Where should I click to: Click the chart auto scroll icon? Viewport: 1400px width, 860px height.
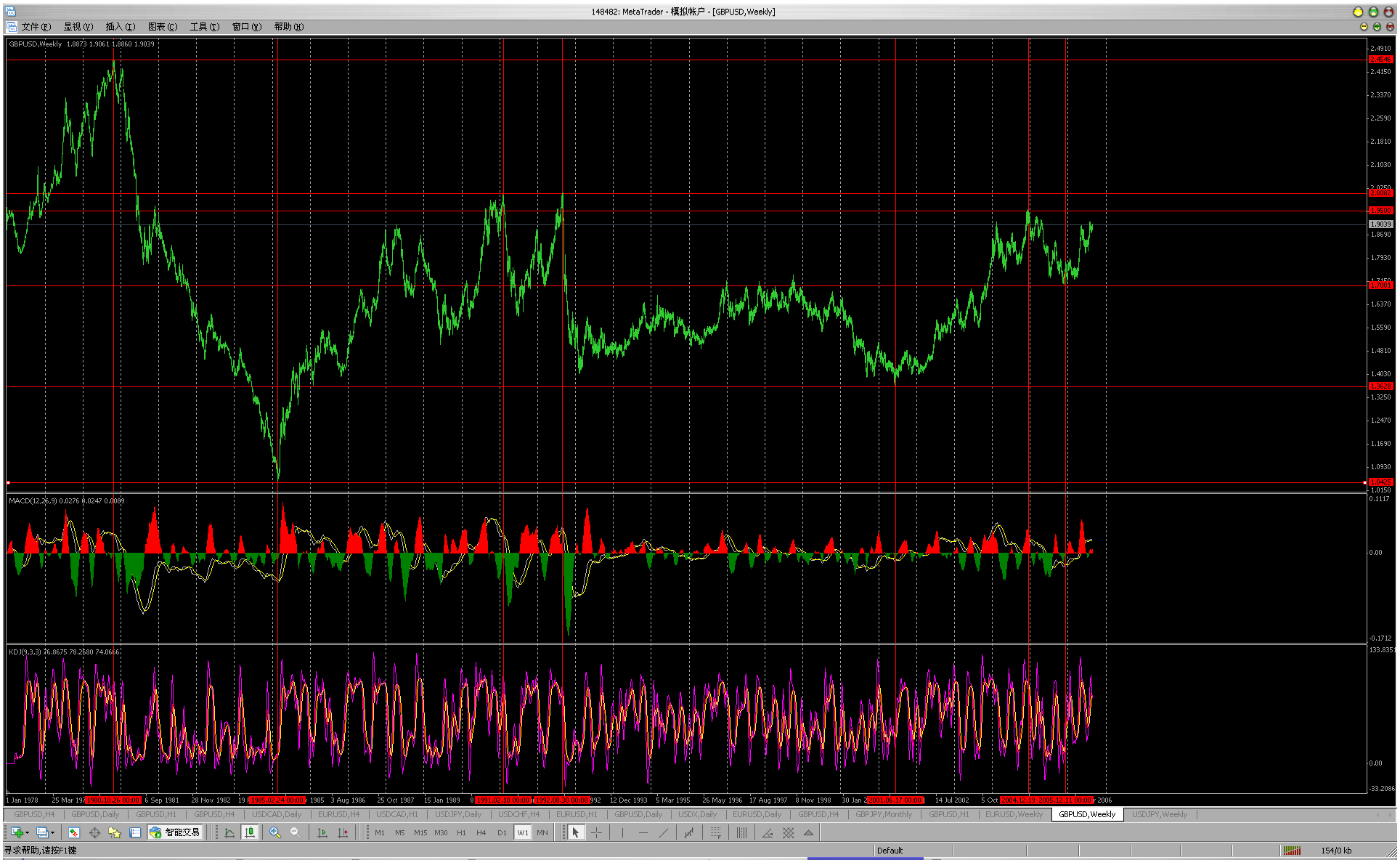pyautogui.click(x=322, y=832)
